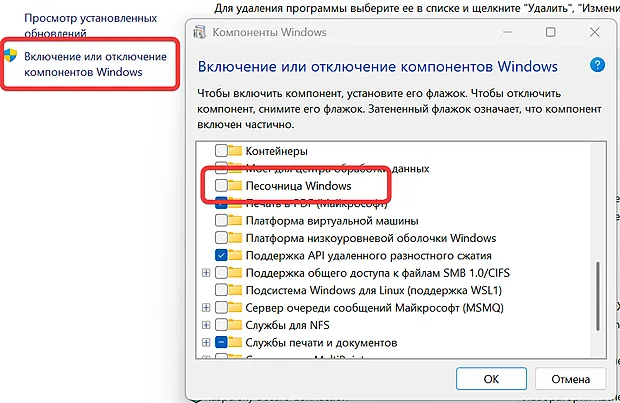Enable the Песочница Windows checkbox
The height and width of the screenshot is (403, 620).
tap(221, 185)
